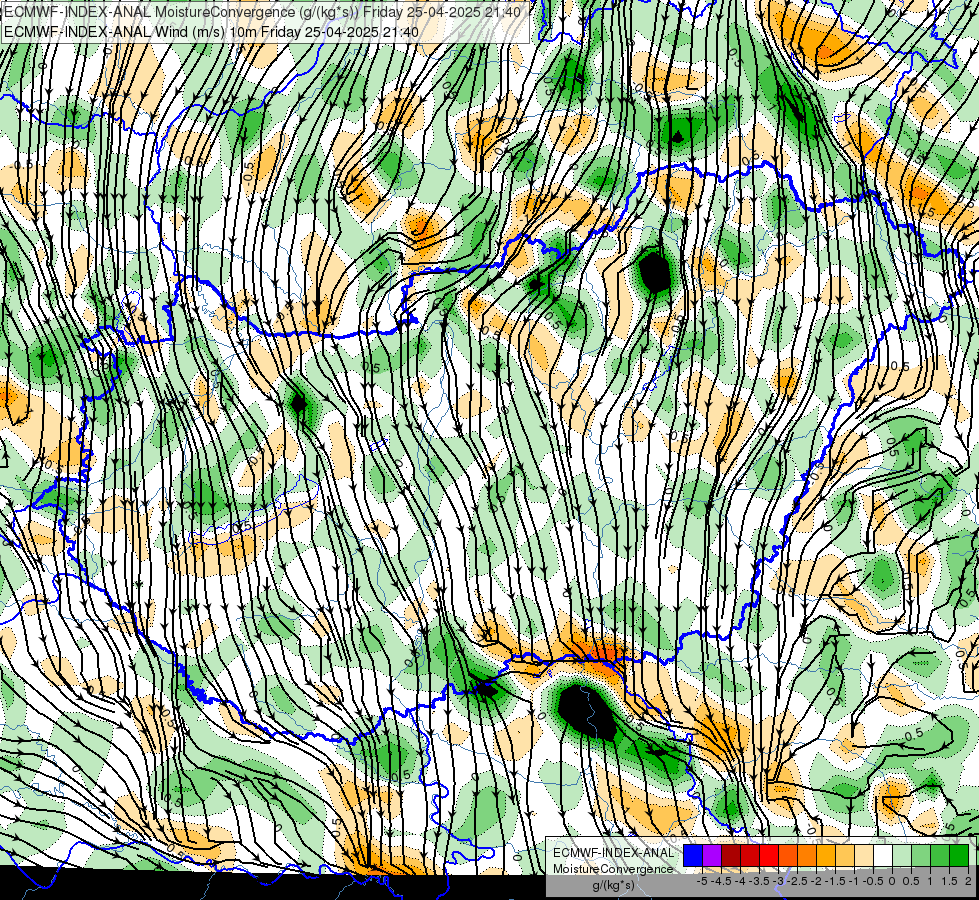Click the medium green swatch between 1 and 1.5
979x900 pixels.
940,856
